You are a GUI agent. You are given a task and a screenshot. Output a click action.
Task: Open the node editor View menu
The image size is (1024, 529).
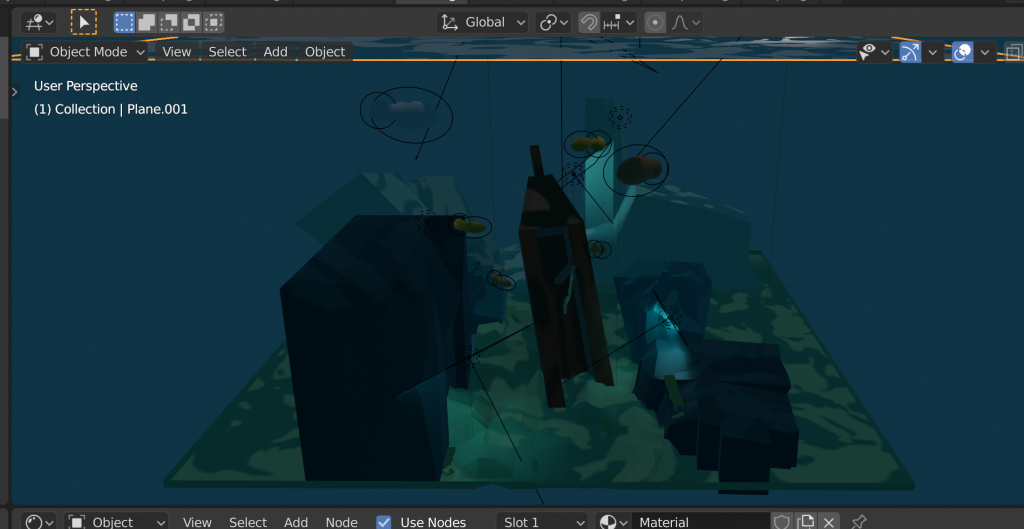click(197, 522)
